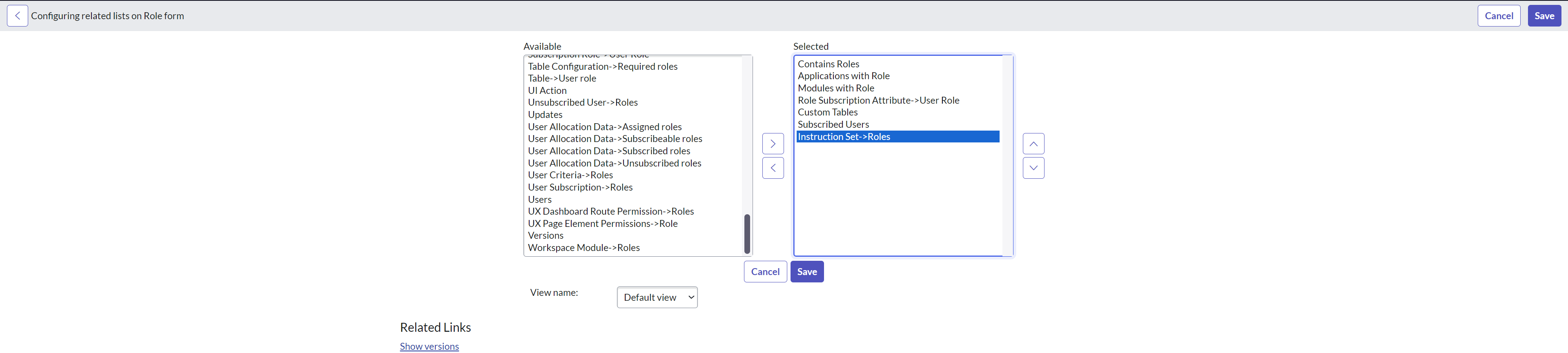This screenshot has height=353, width=1568.
Task: Open the View name dropdown
Action: click(657, 297)
